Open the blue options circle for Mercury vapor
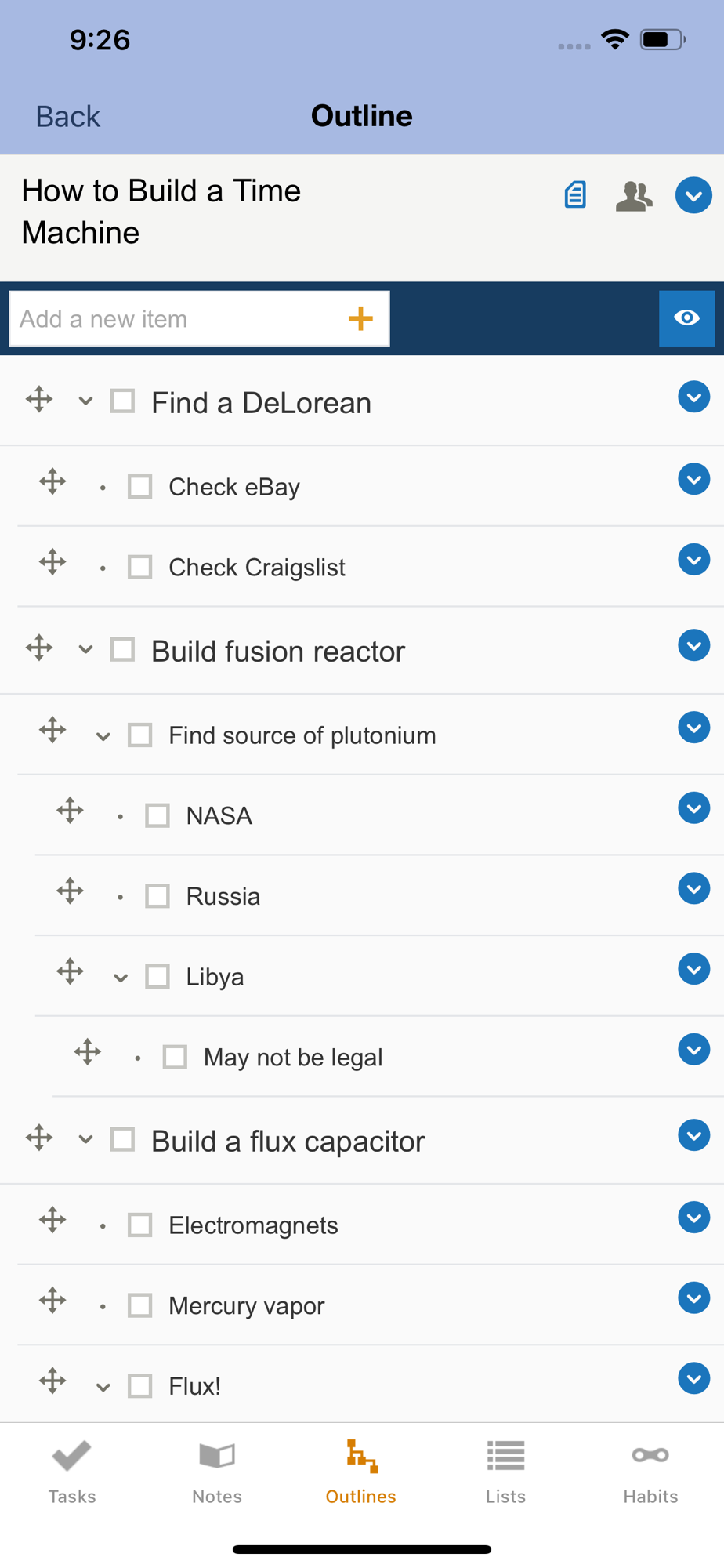724x1568 pixels. (693, 1298)
